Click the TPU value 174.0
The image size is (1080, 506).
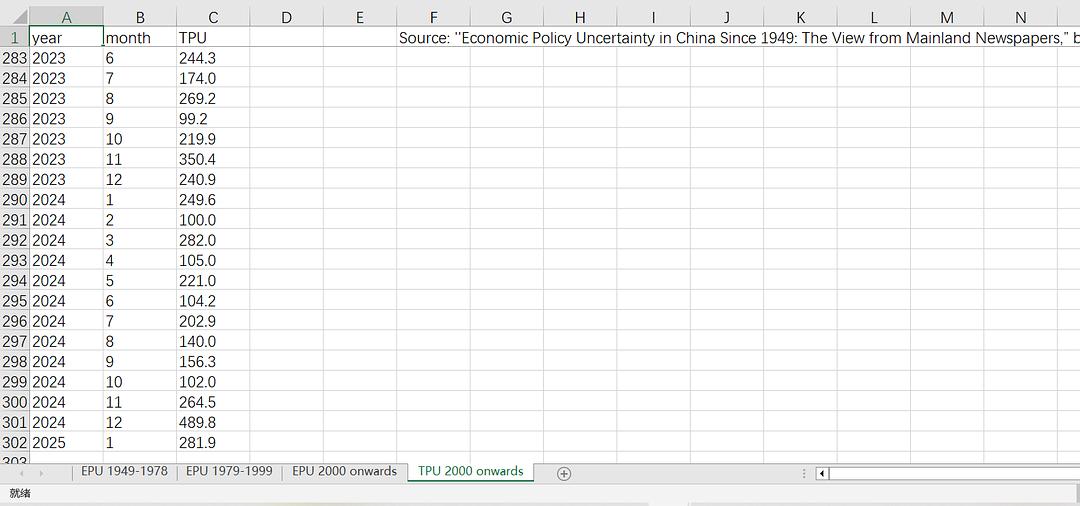point(213,78)
